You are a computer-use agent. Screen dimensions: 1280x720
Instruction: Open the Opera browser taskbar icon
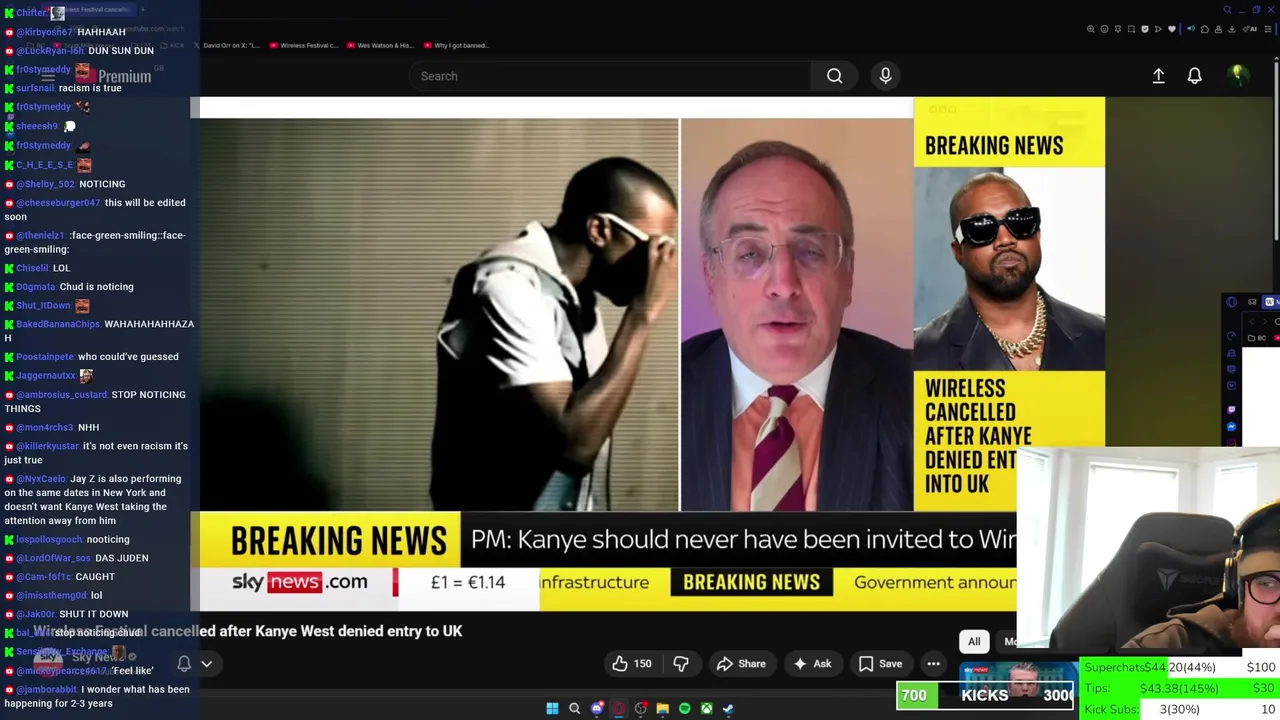pos(619,708)
